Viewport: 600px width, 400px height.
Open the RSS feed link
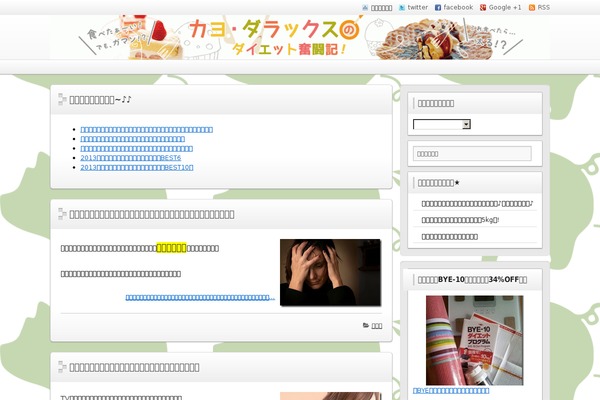[543, 7]
